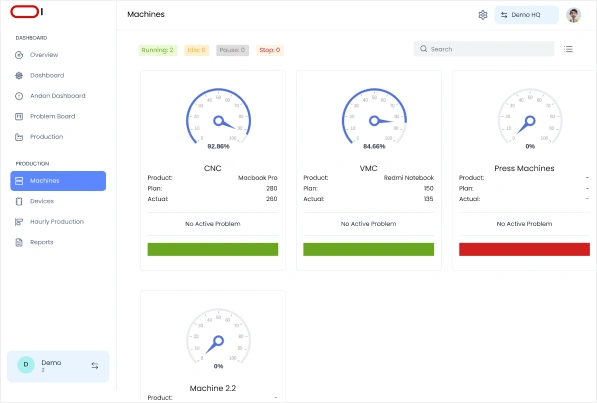
Task: Click the CNC gauge showing 92.86%
Action: [219, 118]
